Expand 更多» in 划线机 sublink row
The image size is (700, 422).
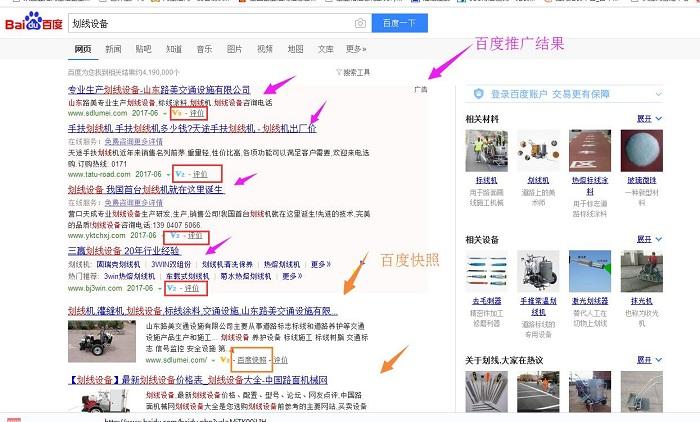(321, 264)
